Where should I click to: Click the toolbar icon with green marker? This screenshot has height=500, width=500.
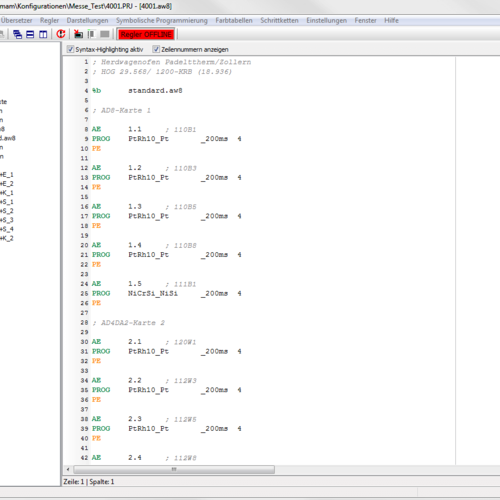pos(91,34)
